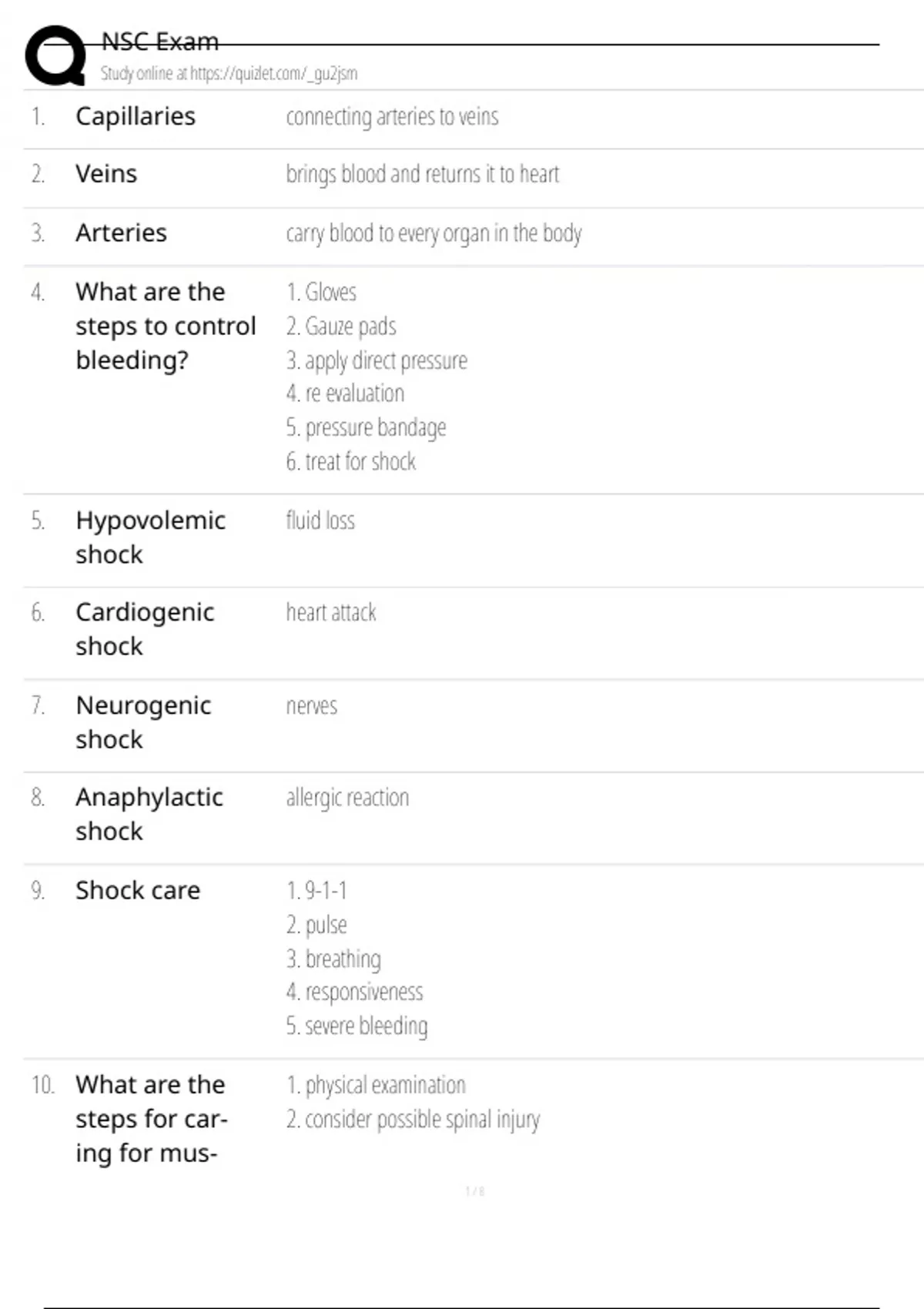The width and height of the screenshot is (924, 1309).
Task: Click 'connecting arteries to veins' definition
Action: [x=392, y=116]
